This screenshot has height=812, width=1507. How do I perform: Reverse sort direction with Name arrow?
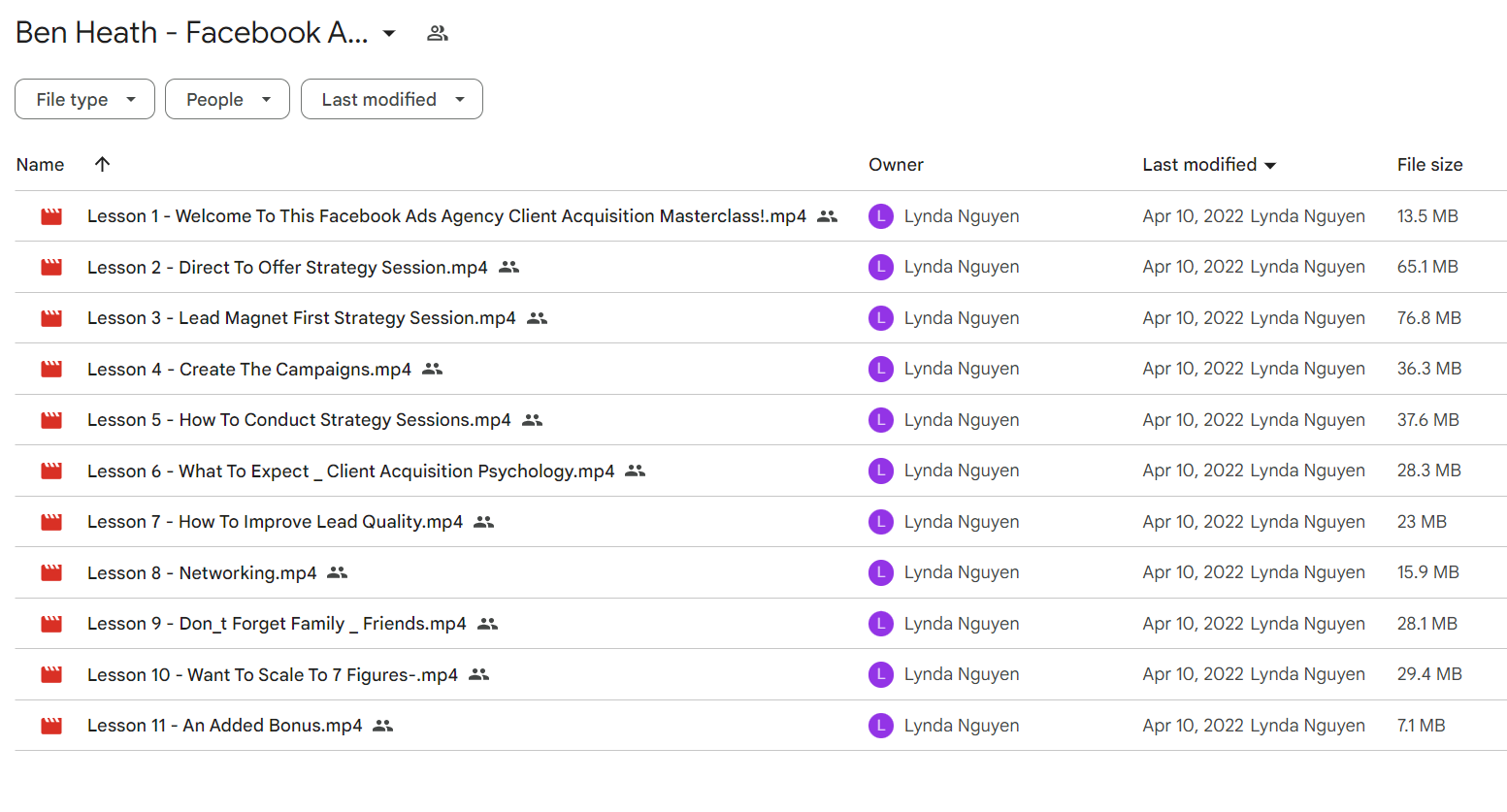click(x=102, y=164)
